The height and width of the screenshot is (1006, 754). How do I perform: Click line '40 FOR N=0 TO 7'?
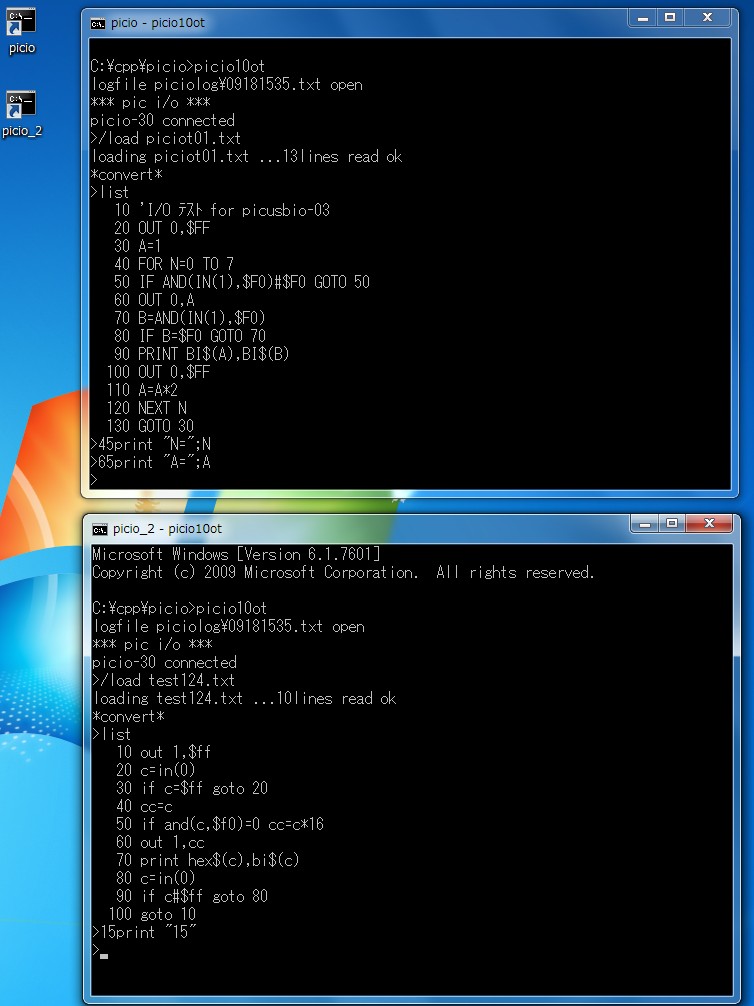click(174, 264)
